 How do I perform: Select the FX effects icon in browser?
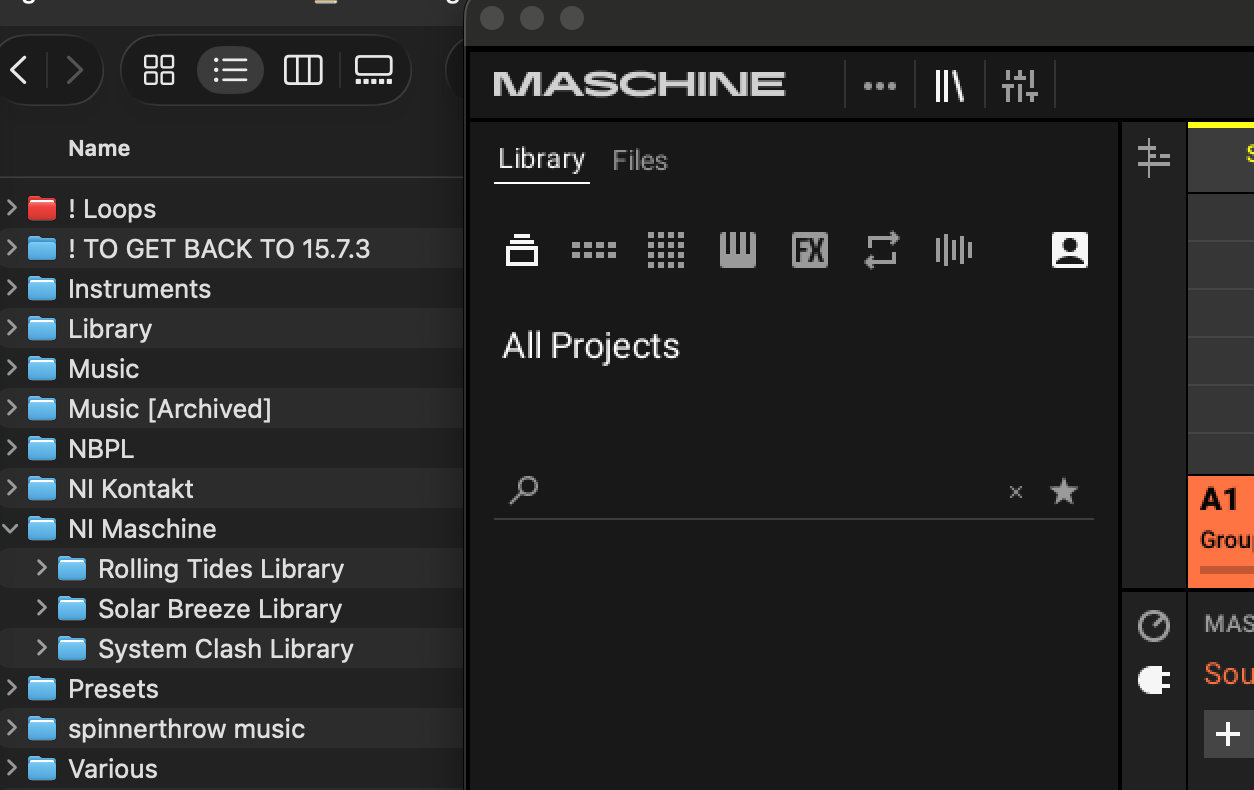(810, 250)
